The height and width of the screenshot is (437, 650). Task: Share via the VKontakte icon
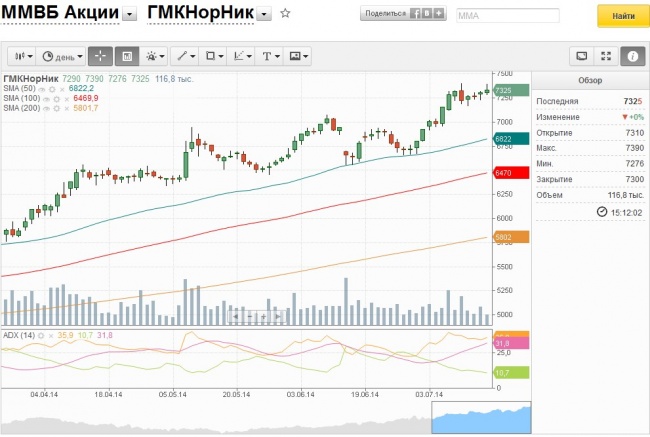pyautogui.click(x=427, y=14)
